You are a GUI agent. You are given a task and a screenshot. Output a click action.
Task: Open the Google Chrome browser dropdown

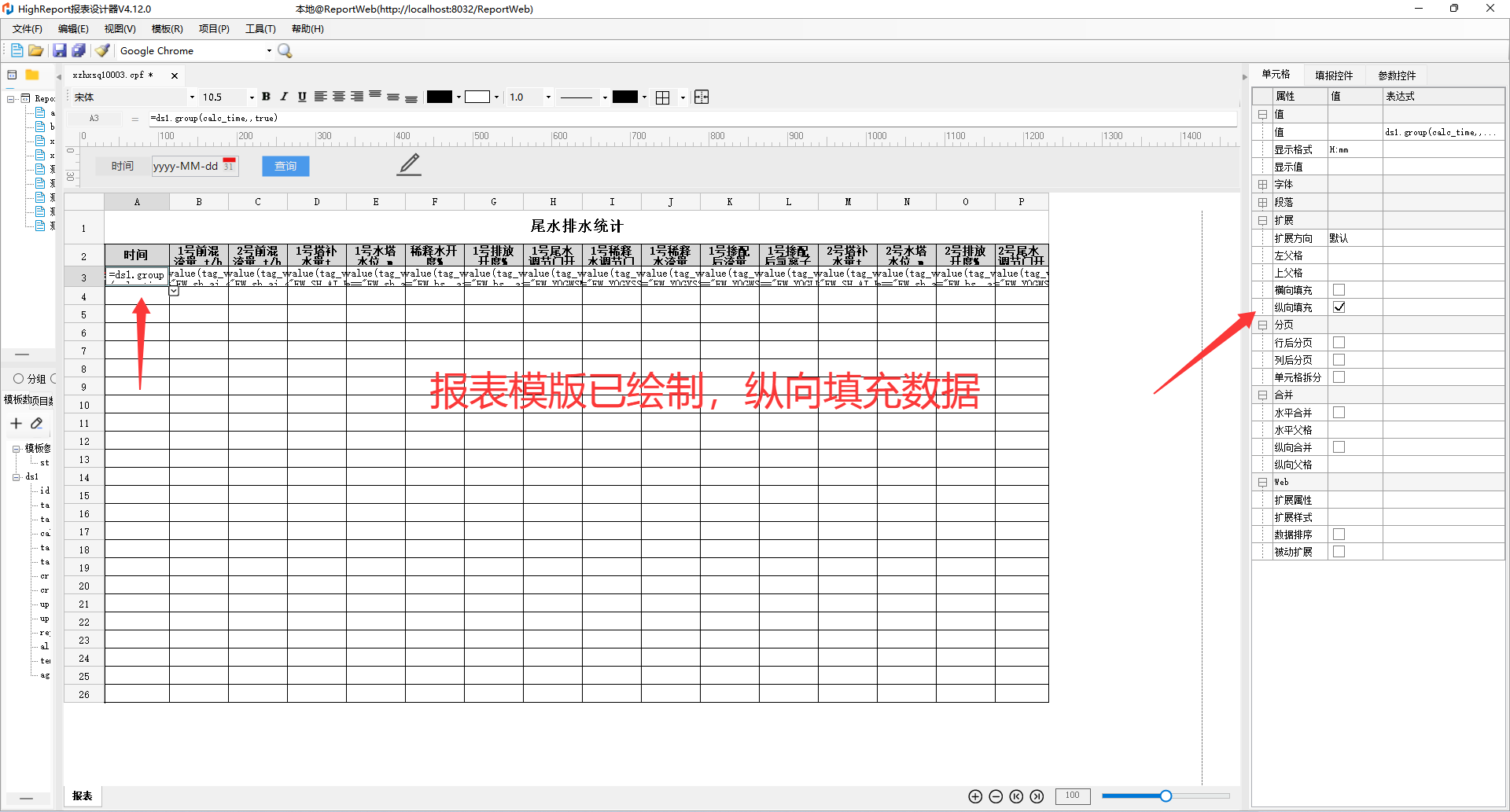(269, 50)
